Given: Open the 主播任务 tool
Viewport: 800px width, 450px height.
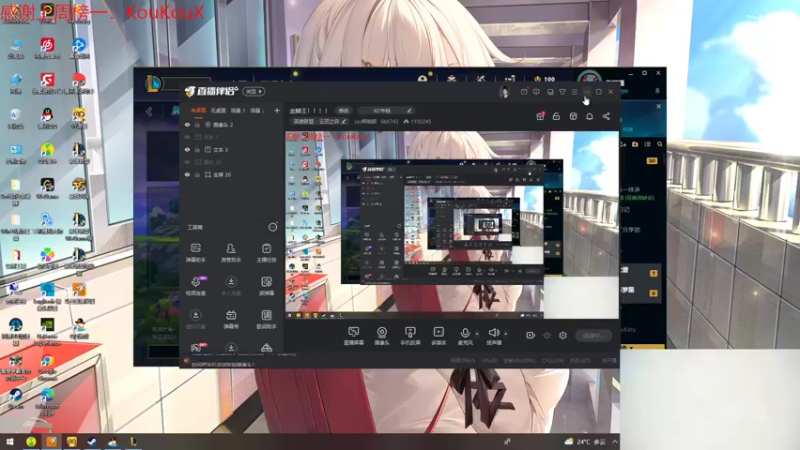Looking at the screenshot, I should pyautogui.click(x=266, y=253).
